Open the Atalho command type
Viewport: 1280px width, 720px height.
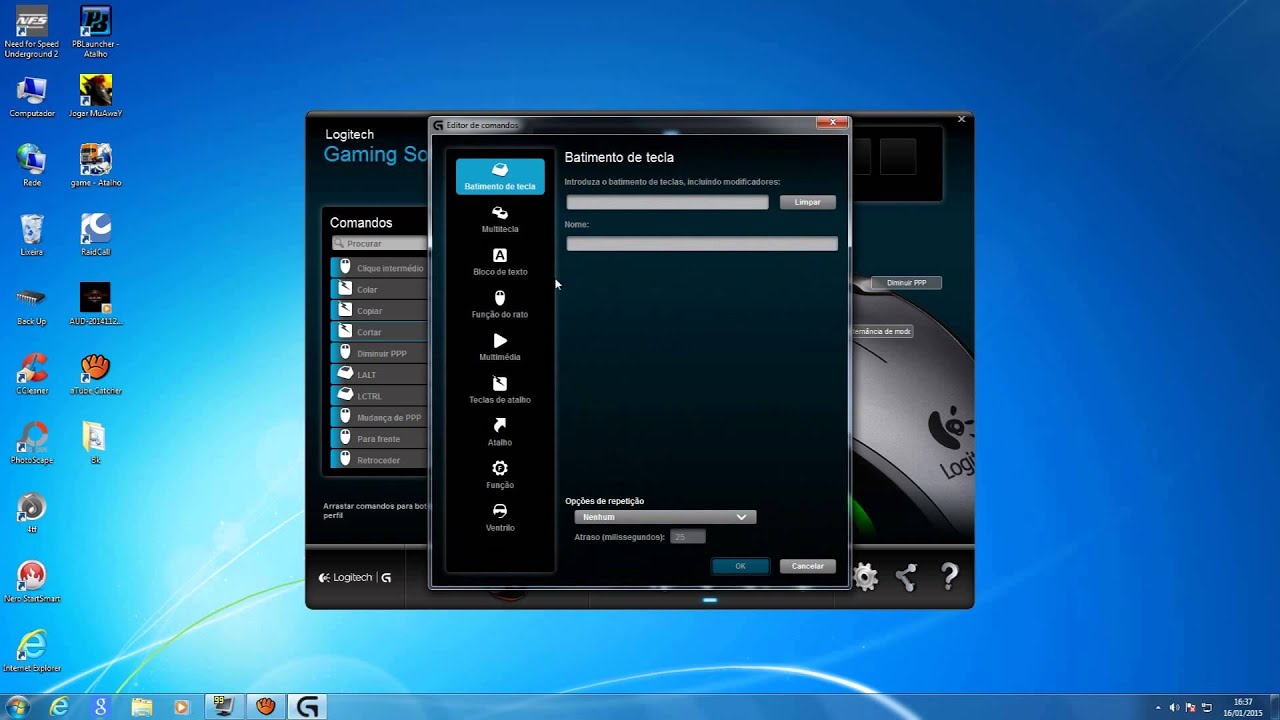point(500,433)
